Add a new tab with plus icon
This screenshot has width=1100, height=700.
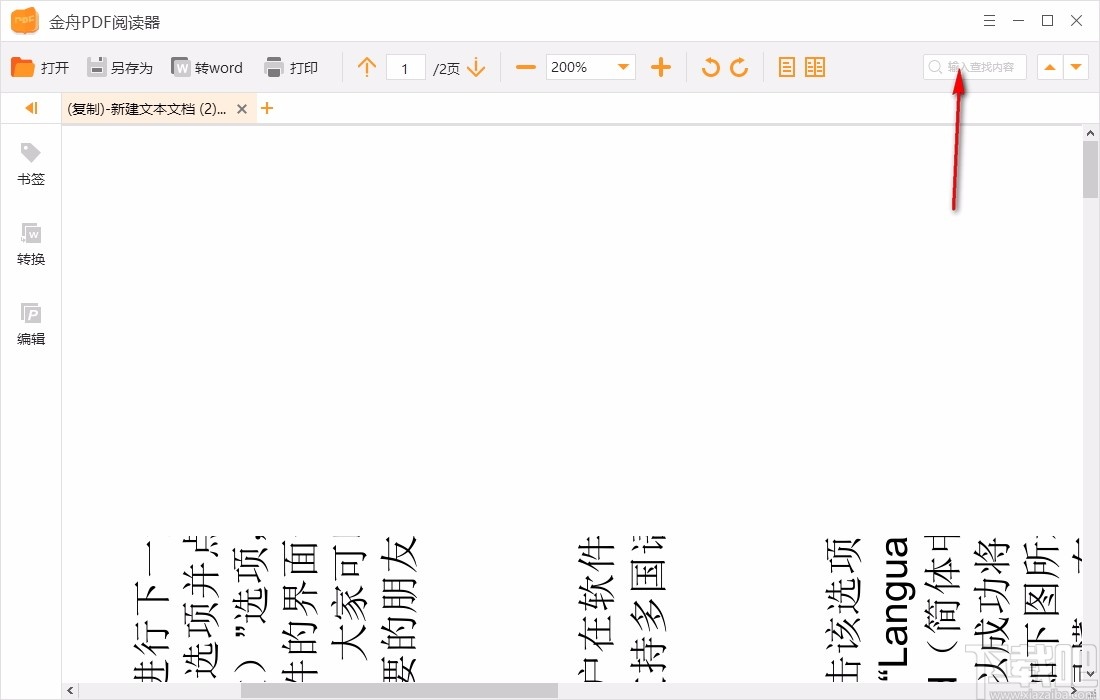pyautogui.click(x=267, y=108)
